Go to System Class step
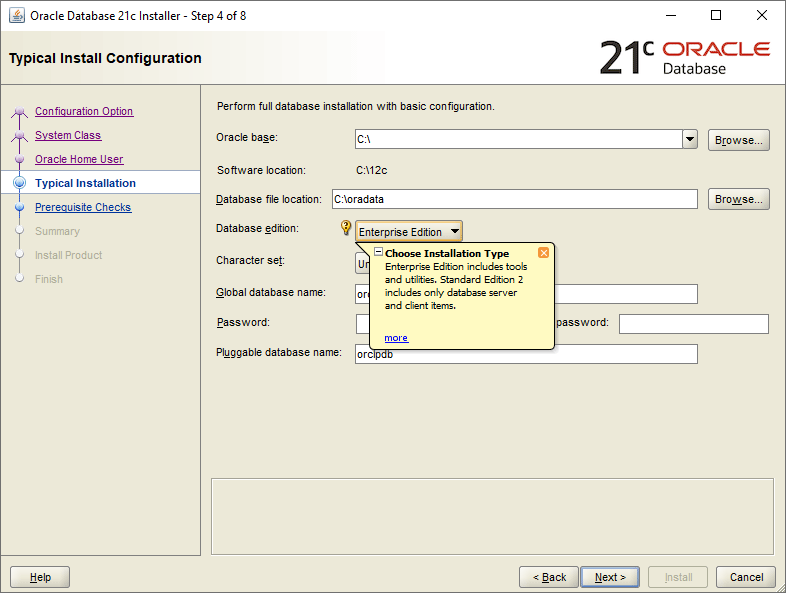 68,135
